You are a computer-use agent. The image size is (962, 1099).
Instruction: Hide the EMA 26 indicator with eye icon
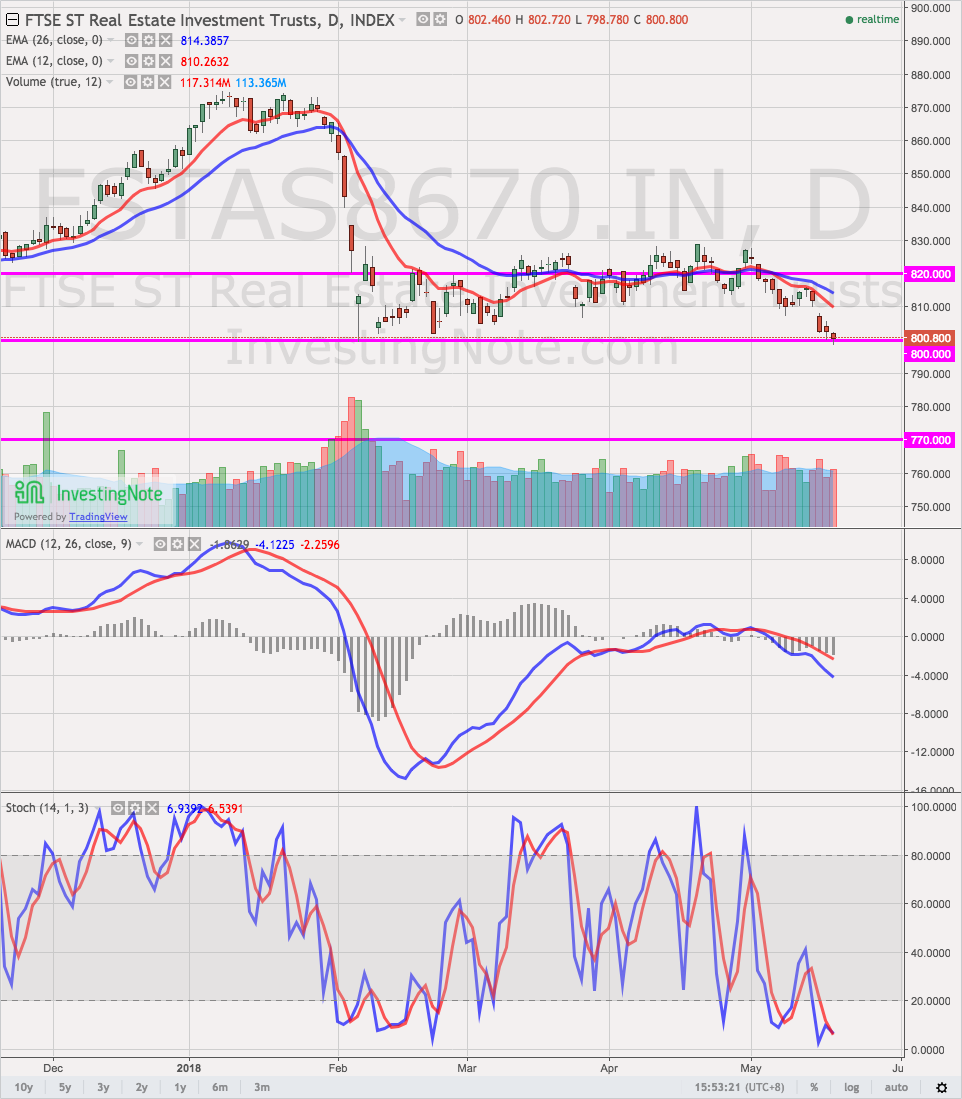click(x=130, y=40)
